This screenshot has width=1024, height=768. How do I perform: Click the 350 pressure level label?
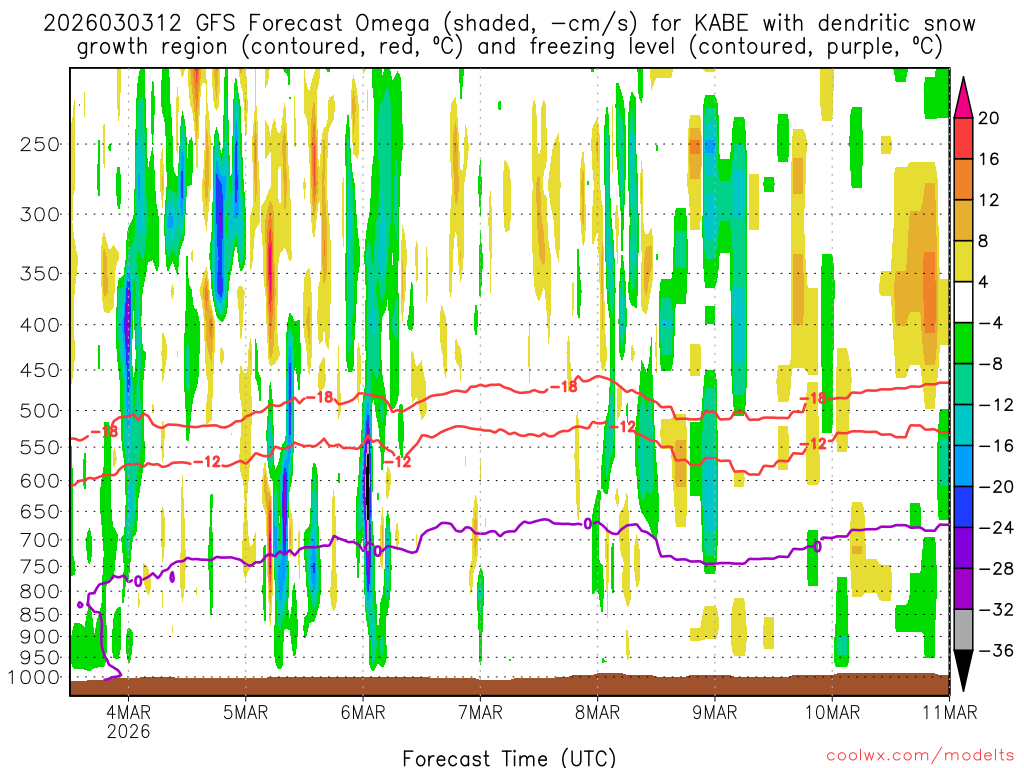click(x=40, y=274)
